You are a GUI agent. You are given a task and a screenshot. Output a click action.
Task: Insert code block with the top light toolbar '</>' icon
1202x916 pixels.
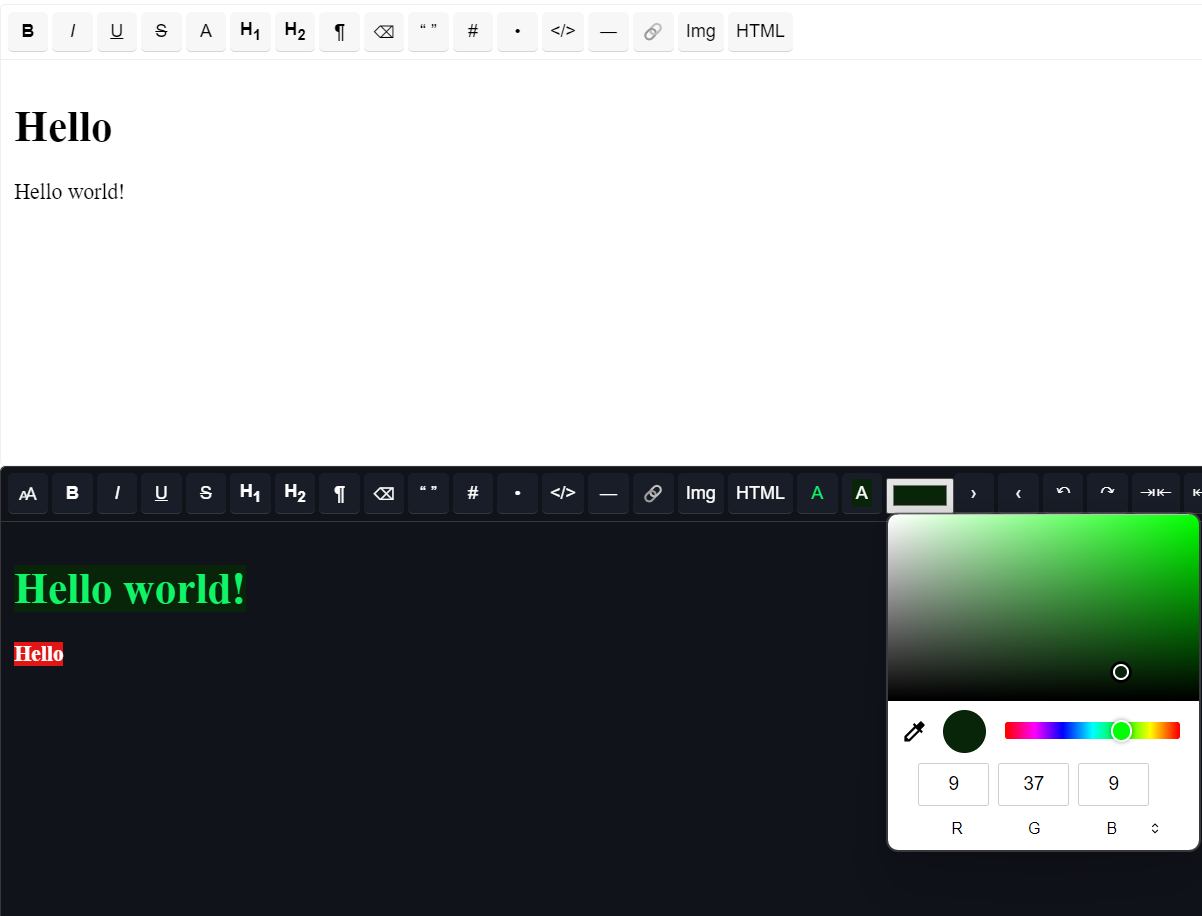pyautogui.click(x=563, y=32)
